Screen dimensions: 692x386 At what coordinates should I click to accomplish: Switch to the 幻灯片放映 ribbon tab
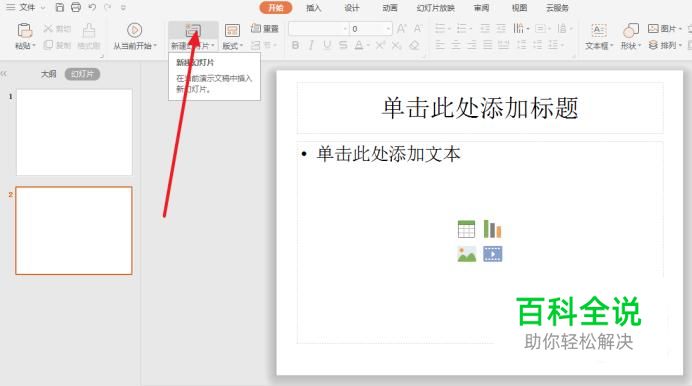pyautogui.click(x=436, y=8)
